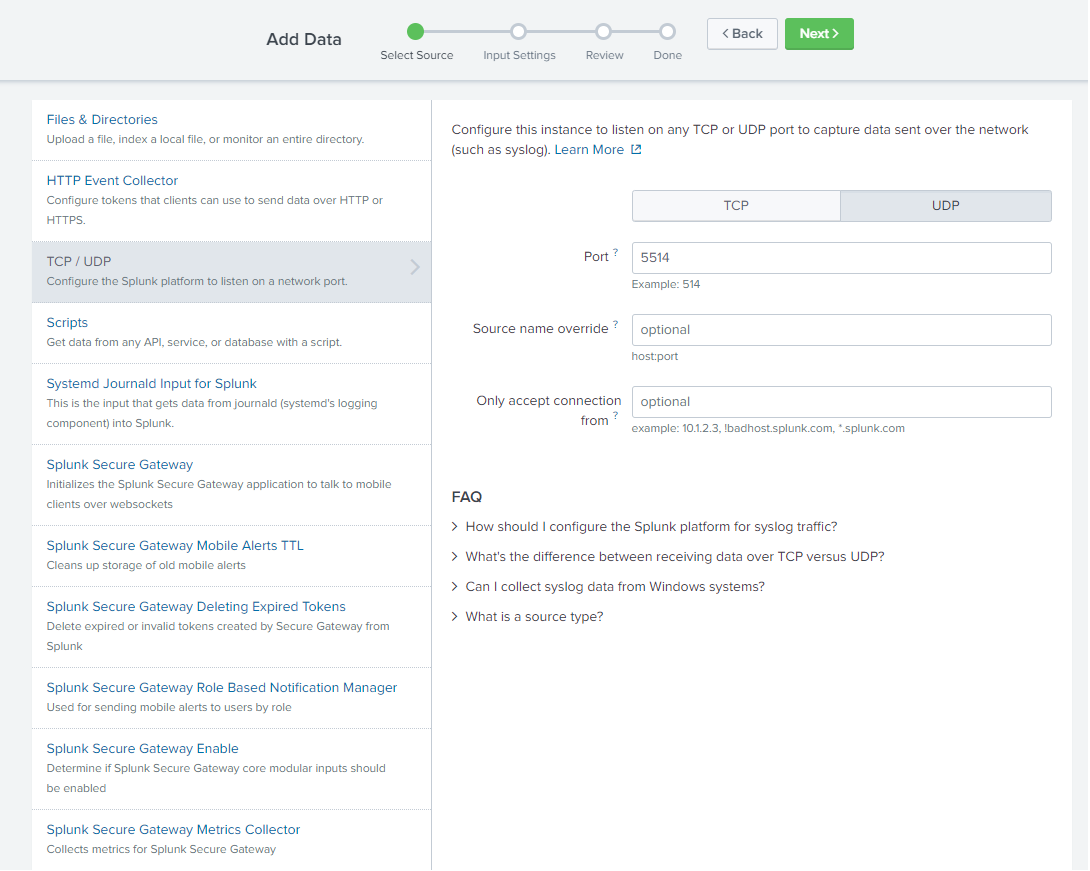Image resolution: width=1090 pixels, height=871 pixels.
Task: Open the Port field help tooltip
Action: coord(617,251)
